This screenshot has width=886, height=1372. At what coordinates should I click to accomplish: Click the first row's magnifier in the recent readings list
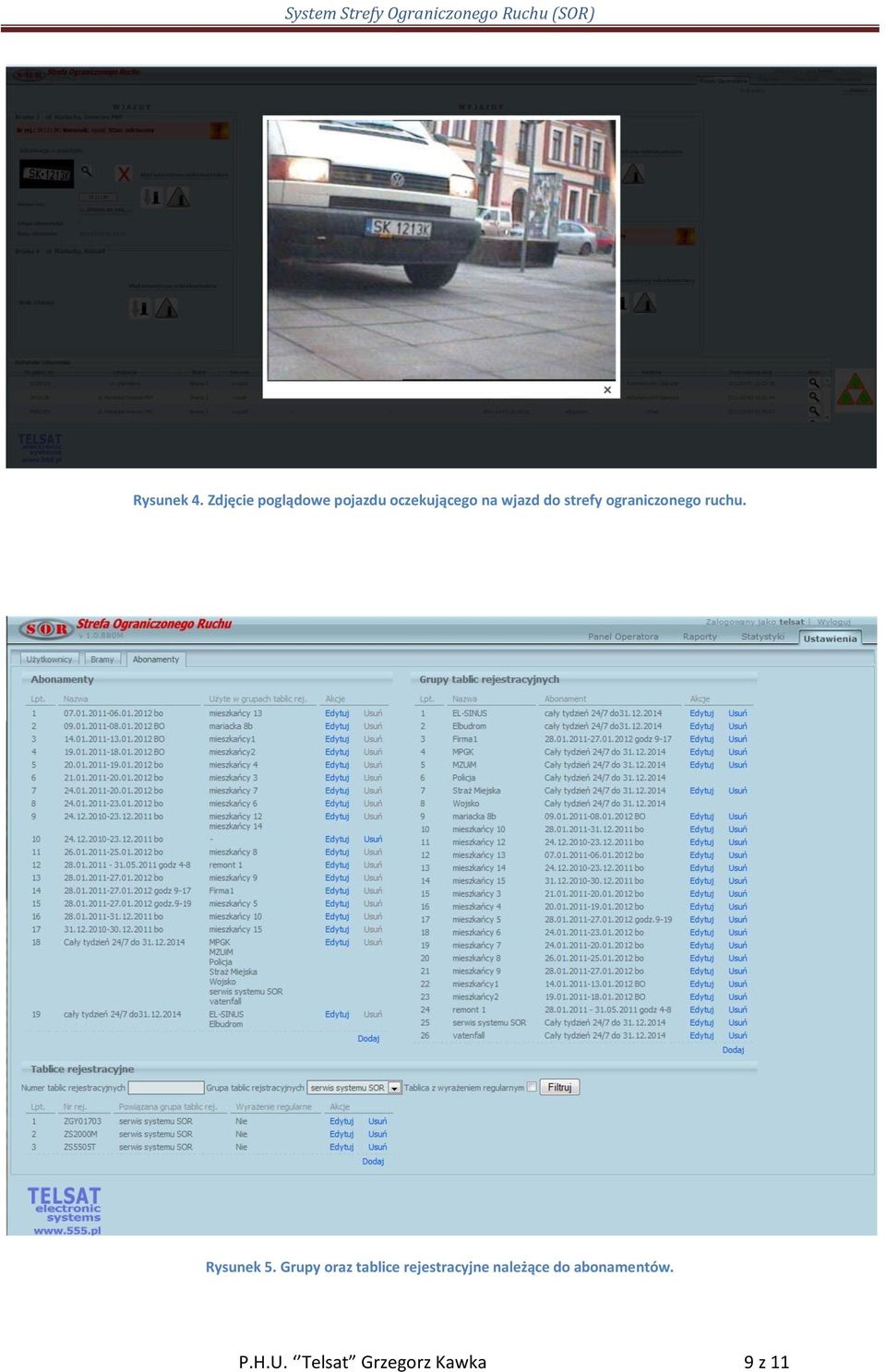coord(814,383)
